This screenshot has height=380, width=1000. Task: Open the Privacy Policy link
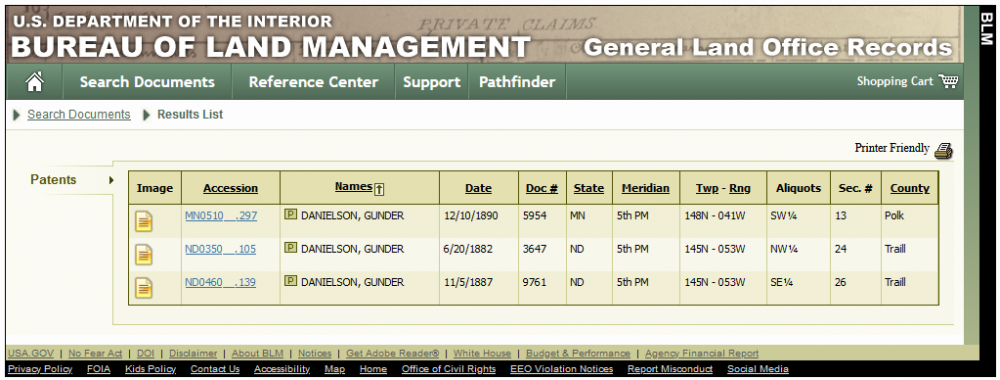pos(40,369)
